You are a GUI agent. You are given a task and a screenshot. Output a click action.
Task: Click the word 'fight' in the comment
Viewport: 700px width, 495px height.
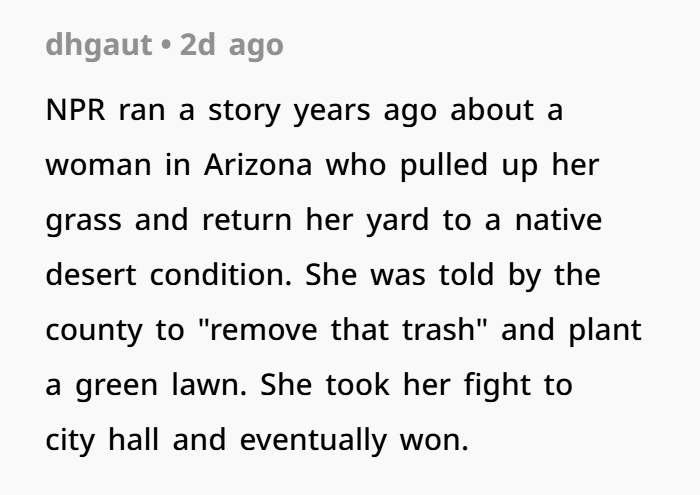497,386
